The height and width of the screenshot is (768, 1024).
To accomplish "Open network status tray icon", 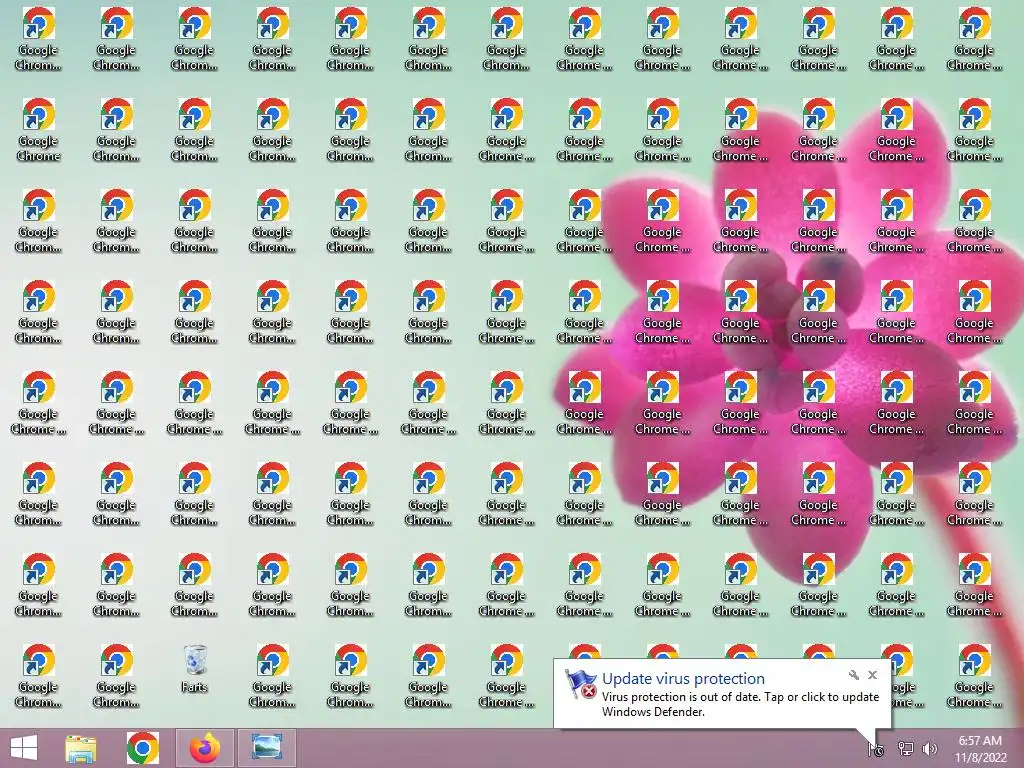I will 906,749.
